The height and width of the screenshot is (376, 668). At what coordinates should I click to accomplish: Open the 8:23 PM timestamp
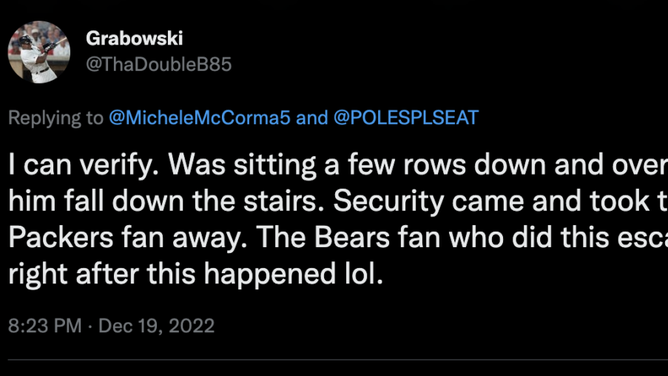[45, 326]
